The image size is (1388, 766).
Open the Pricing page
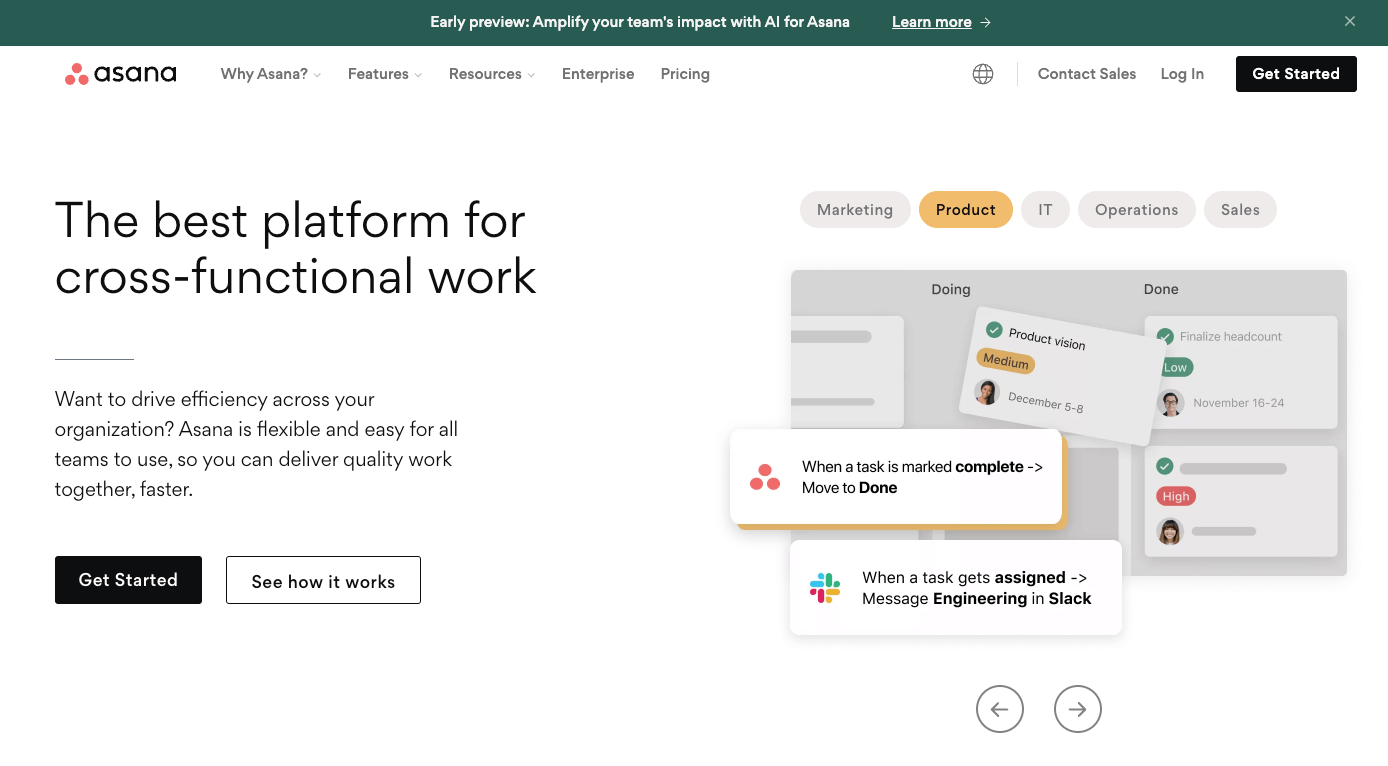click(x=685, y=74)
